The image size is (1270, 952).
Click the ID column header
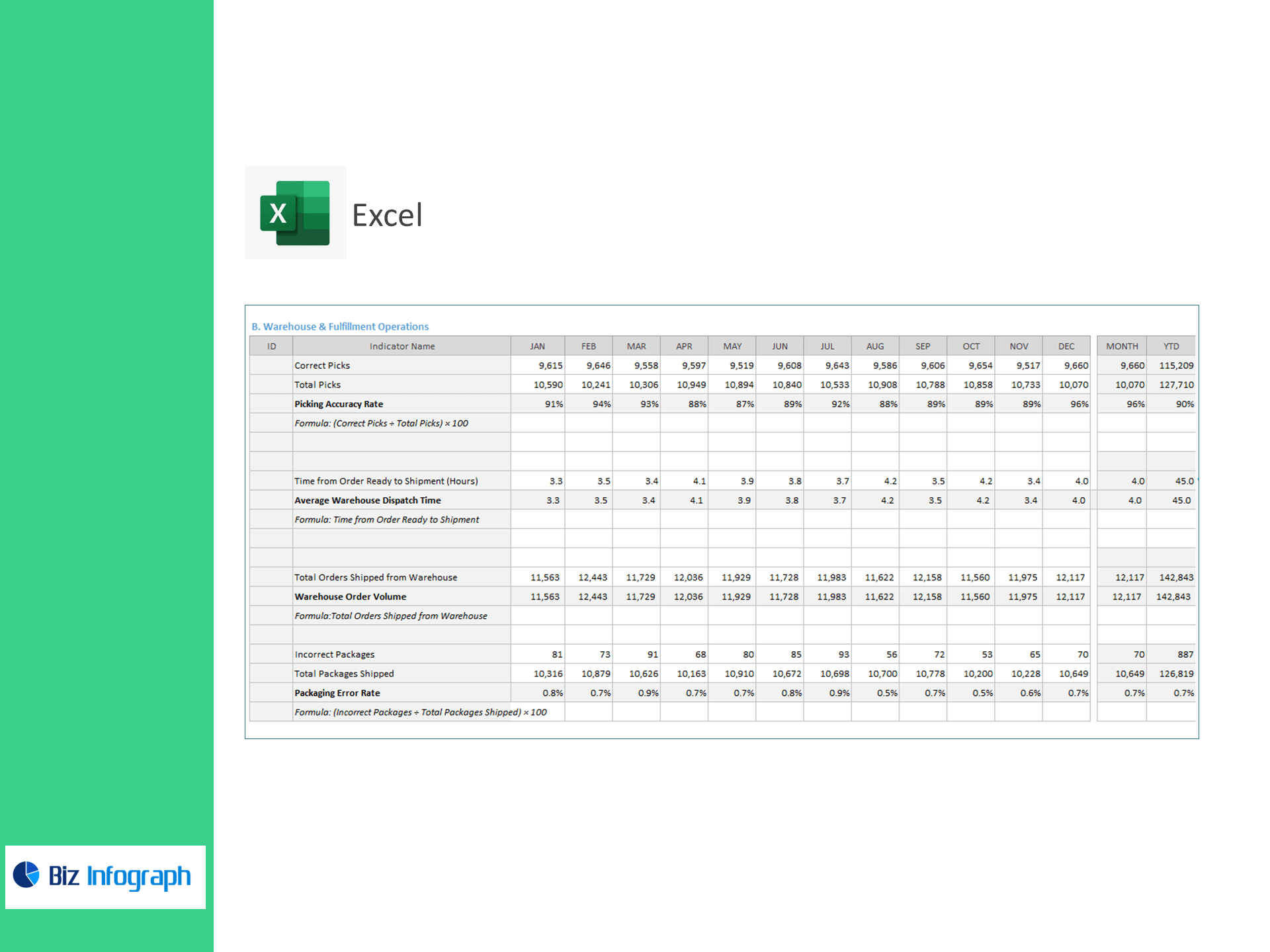pyautogui.click(x=271, y=346)
